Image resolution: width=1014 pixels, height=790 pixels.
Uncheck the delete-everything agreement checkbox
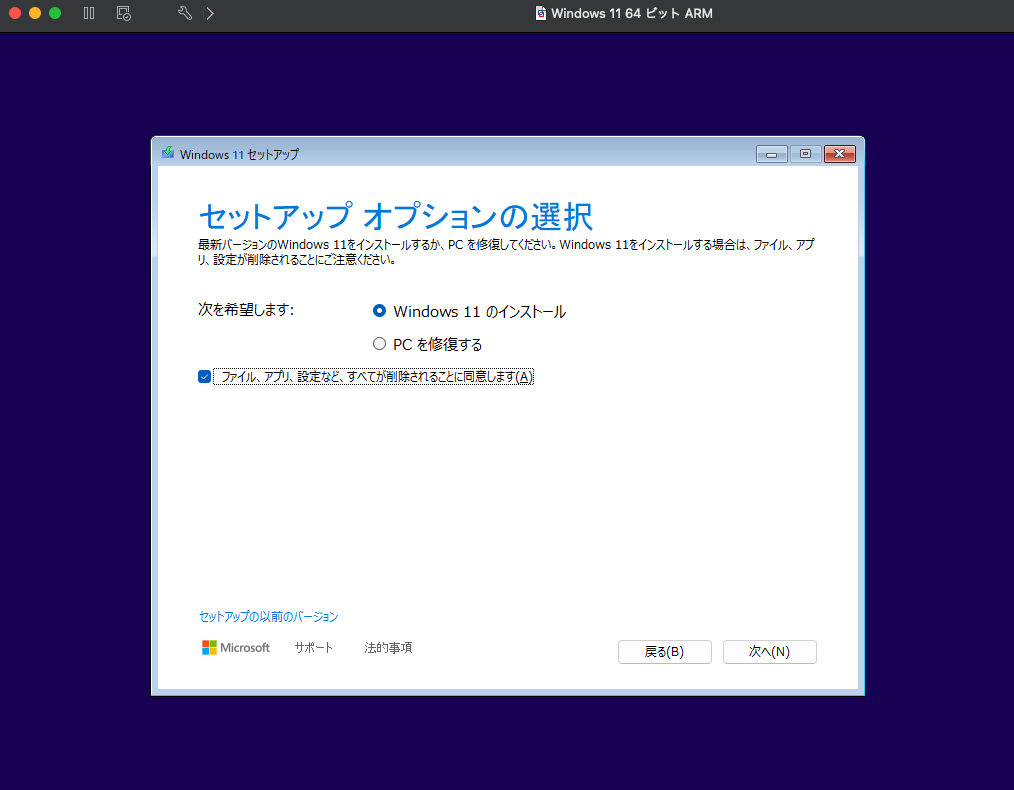point(205,377)
